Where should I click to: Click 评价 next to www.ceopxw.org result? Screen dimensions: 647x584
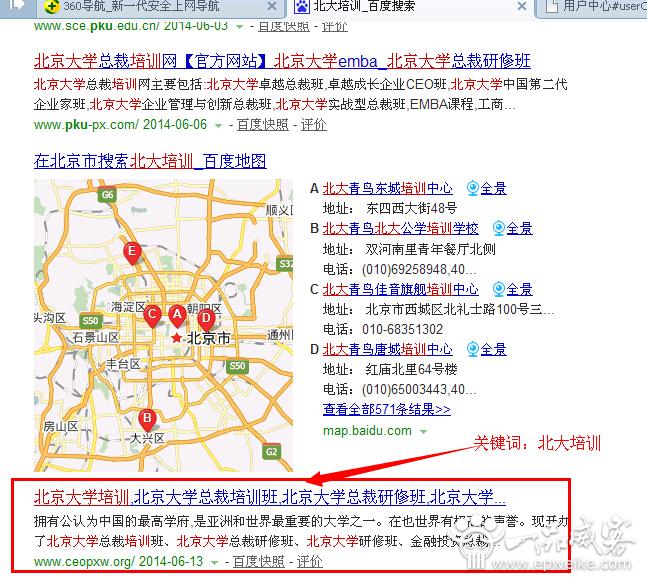click(x=309, y=562)
